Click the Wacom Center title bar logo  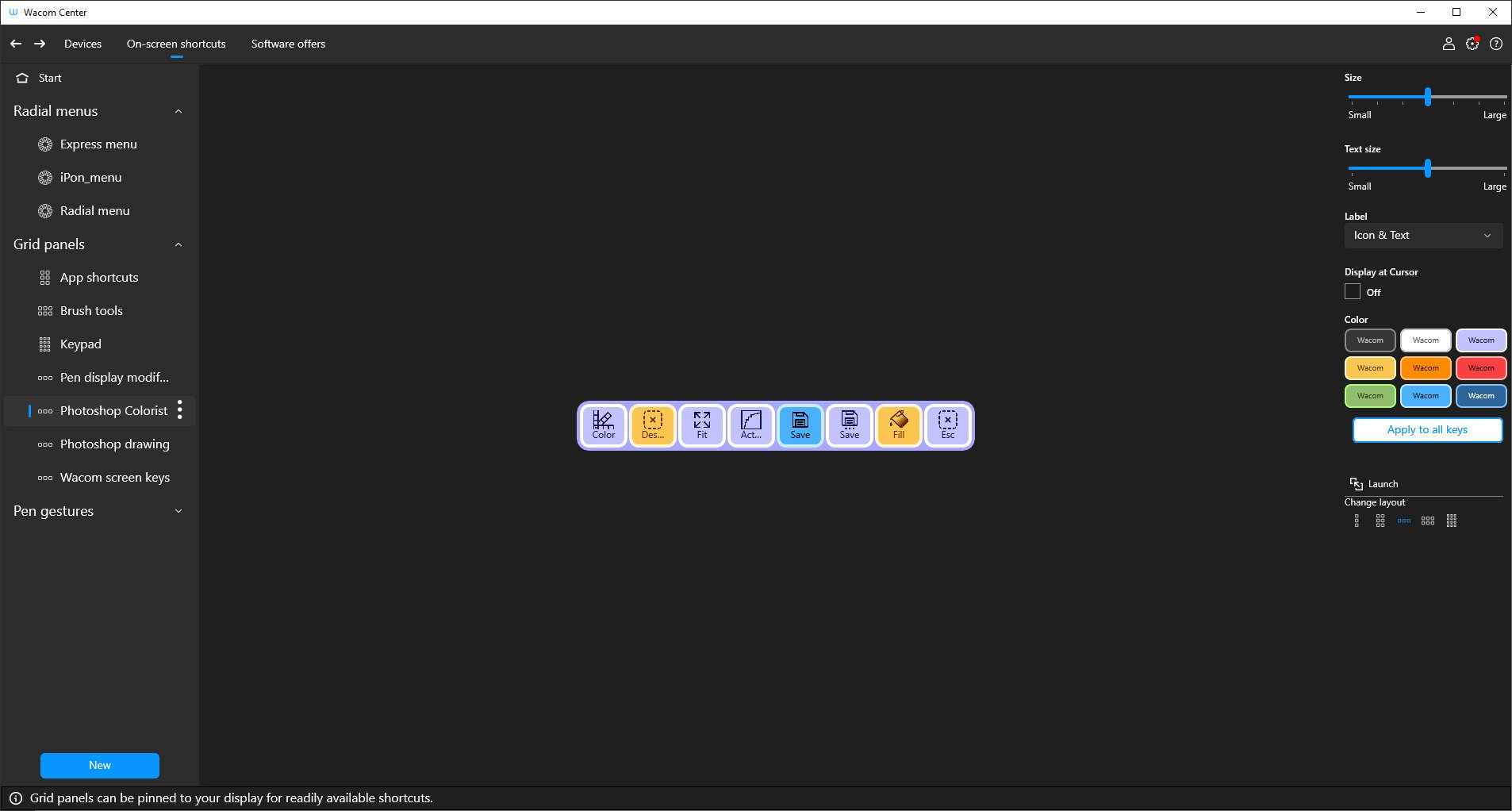[x=13, y=12]
